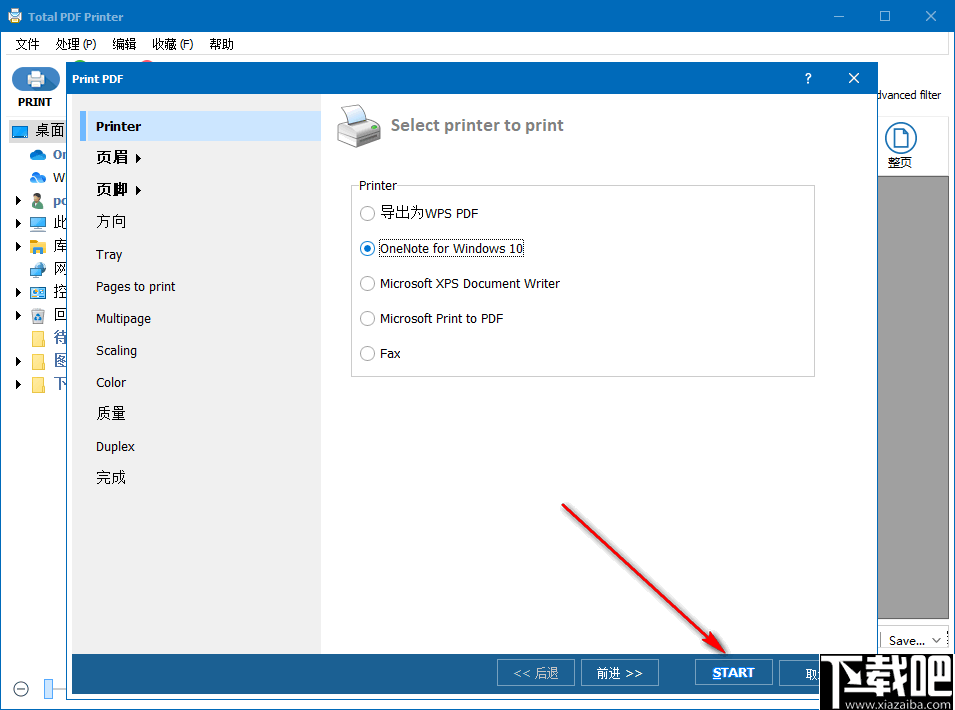Click the 前进 >> forward button
This screenshot has width=955, height=710.
coord(619,672)
